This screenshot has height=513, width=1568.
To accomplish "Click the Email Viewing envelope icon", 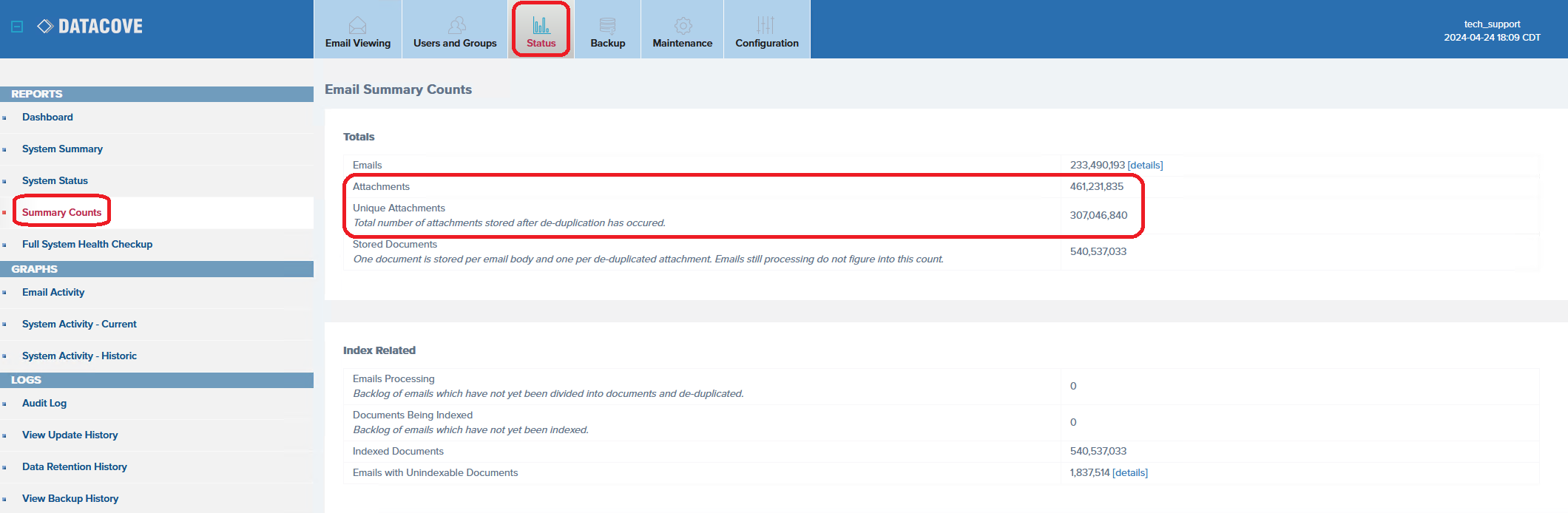I will tap(357, 26).
